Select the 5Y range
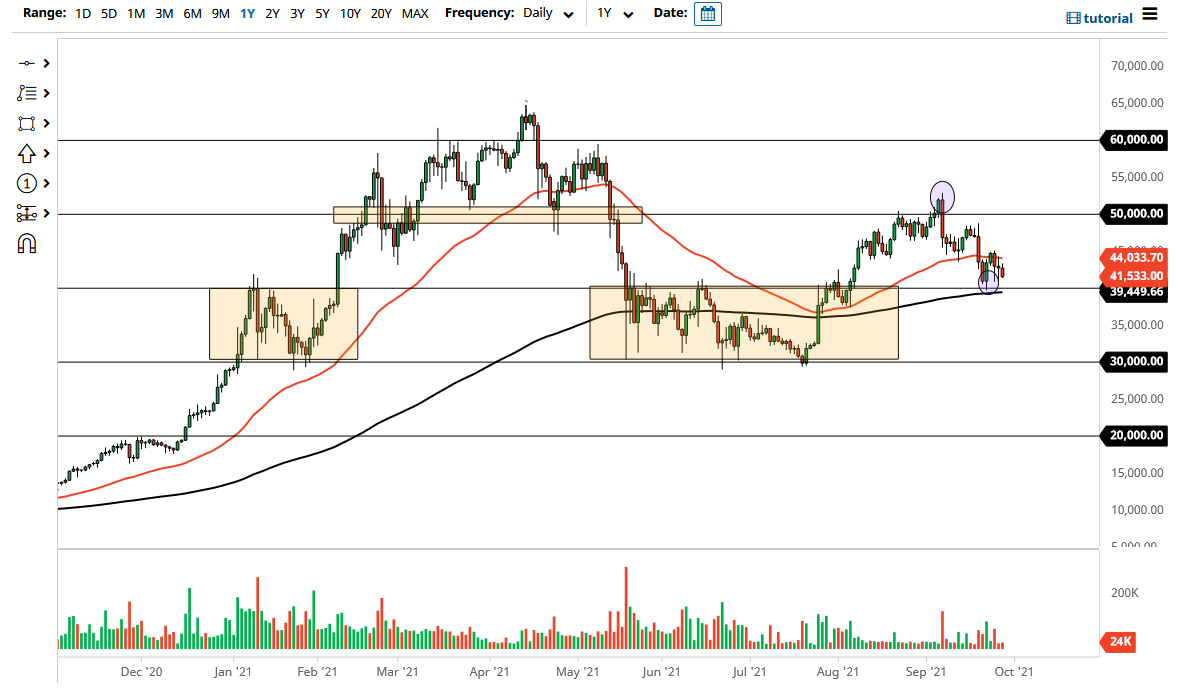 [x=321, y=15]
